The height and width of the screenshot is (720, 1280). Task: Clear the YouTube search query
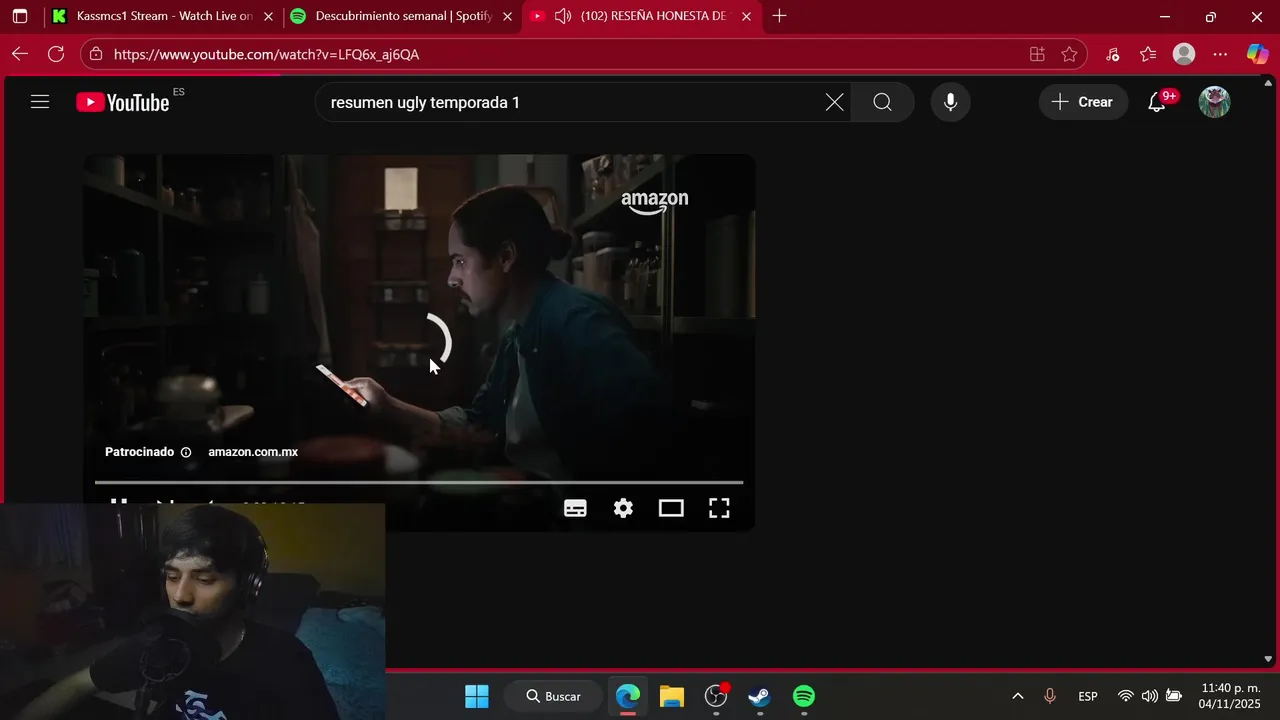click(834, 102)
